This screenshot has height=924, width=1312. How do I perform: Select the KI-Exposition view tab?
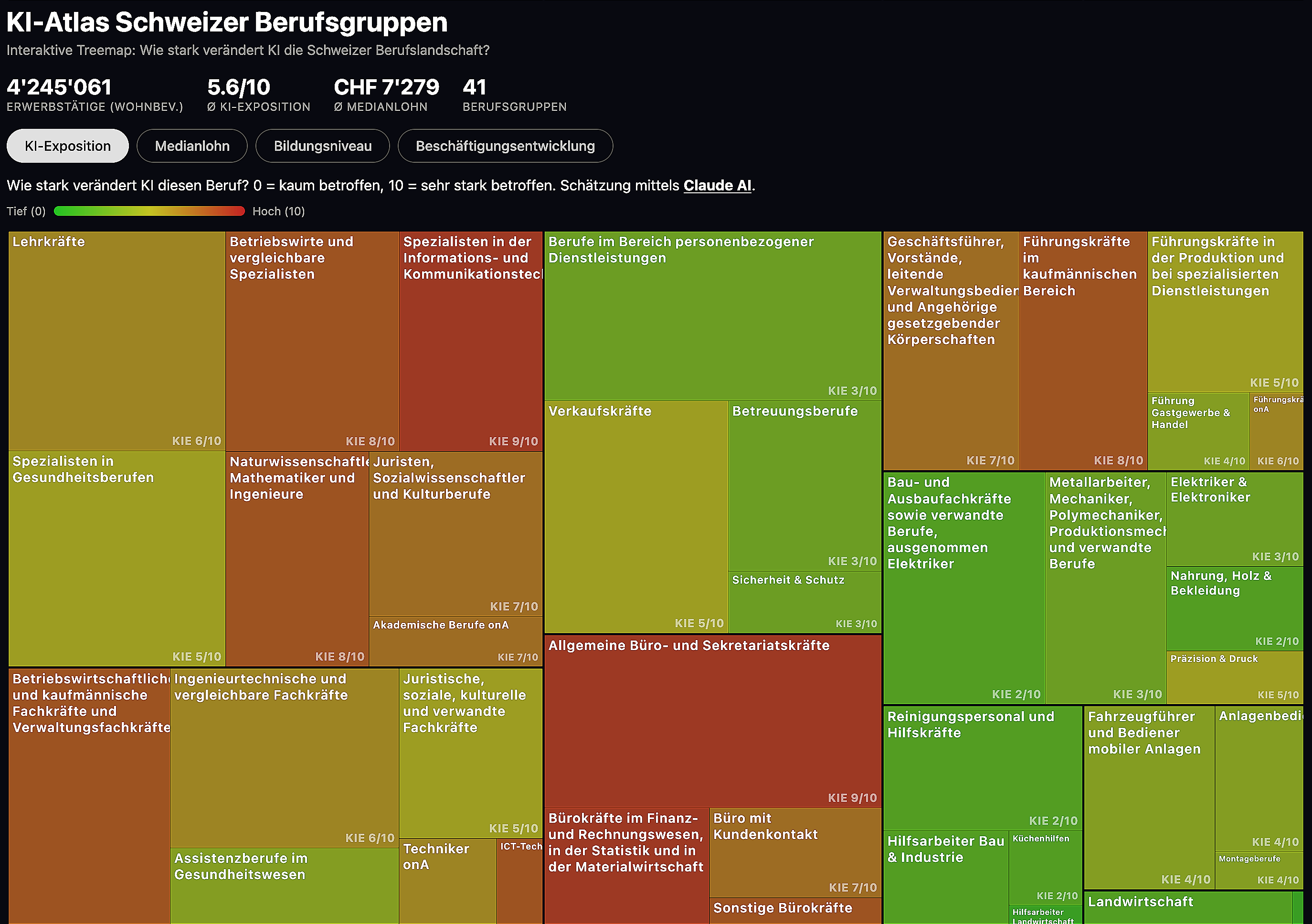[67, 146]
